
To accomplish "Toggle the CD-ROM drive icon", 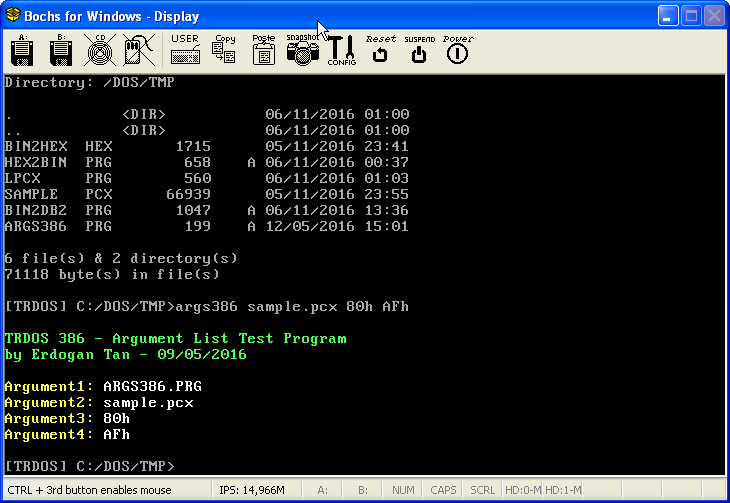I will [100, 50].
